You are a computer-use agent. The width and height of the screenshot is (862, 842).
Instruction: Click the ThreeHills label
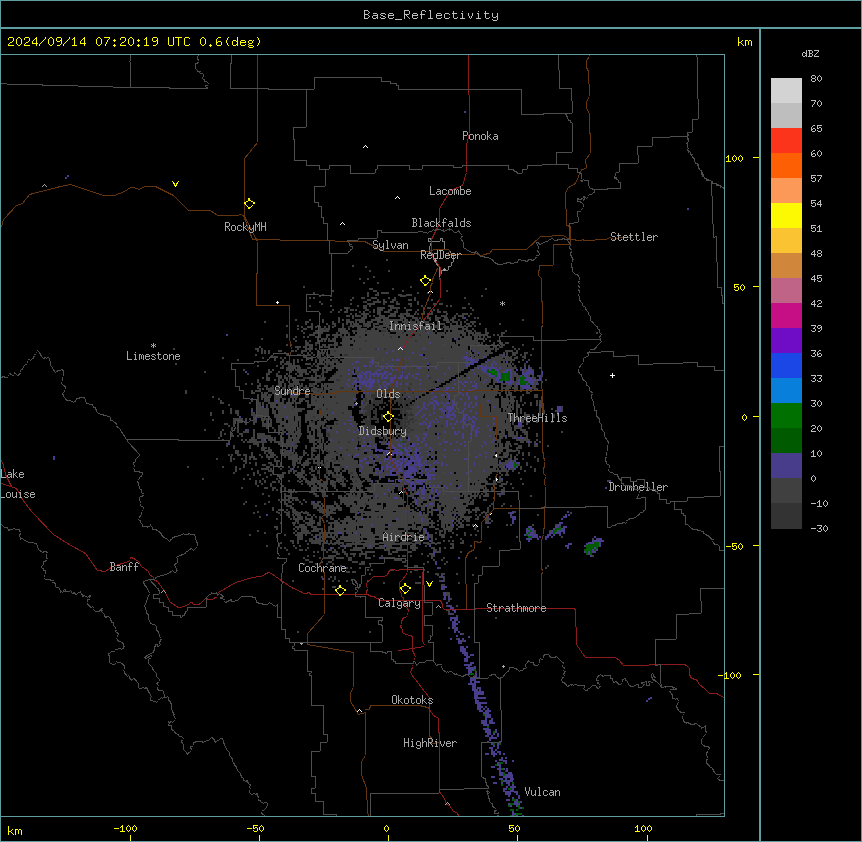(537, 418)
